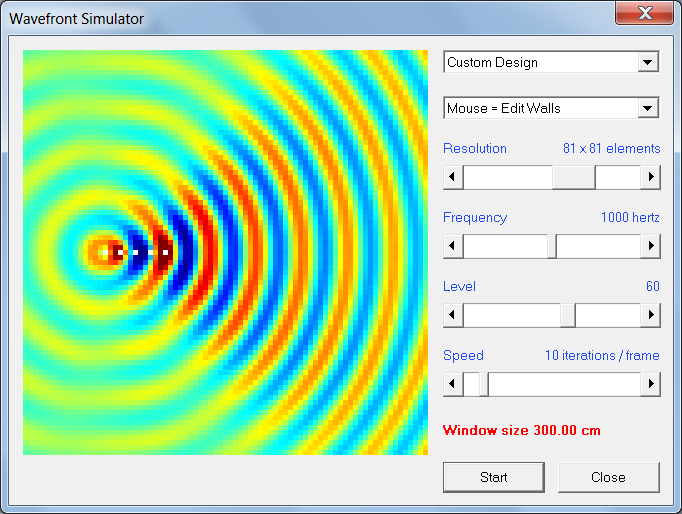Click the Frequency label
682x514 pixels.
coord(475,217)
